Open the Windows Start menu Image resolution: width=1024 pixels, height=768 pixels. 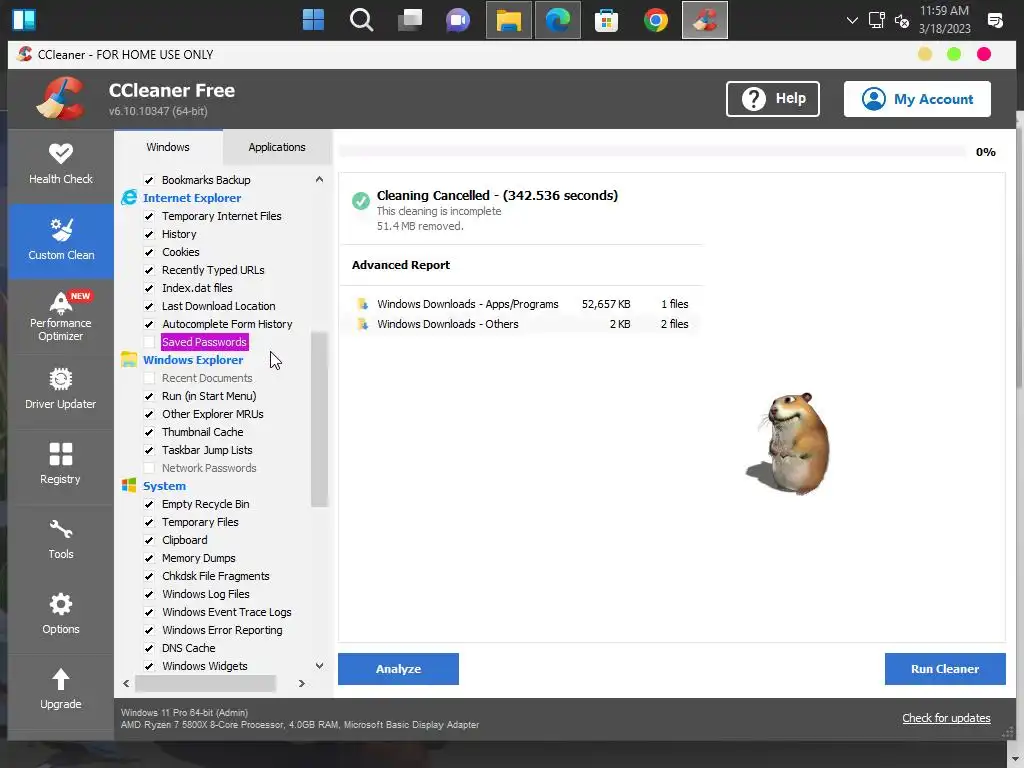coord(313,20)
